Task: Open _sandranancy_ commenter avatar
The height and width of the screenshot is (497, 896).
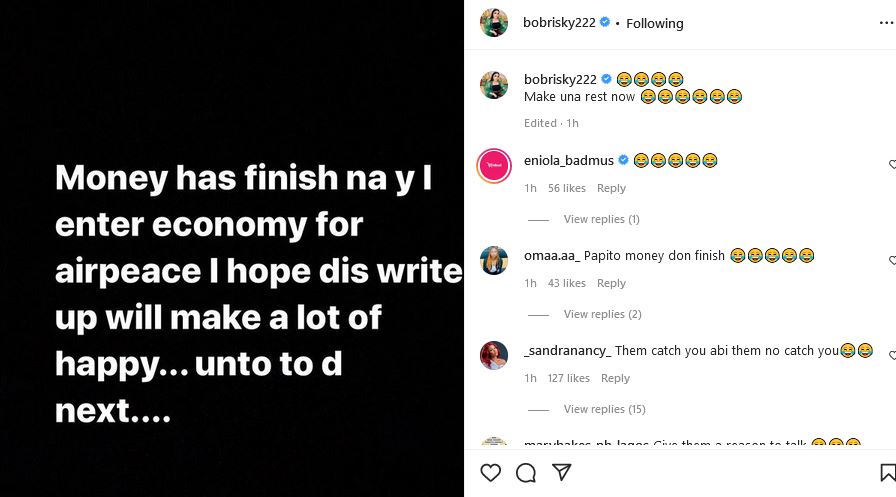Action: coord(494,355)
